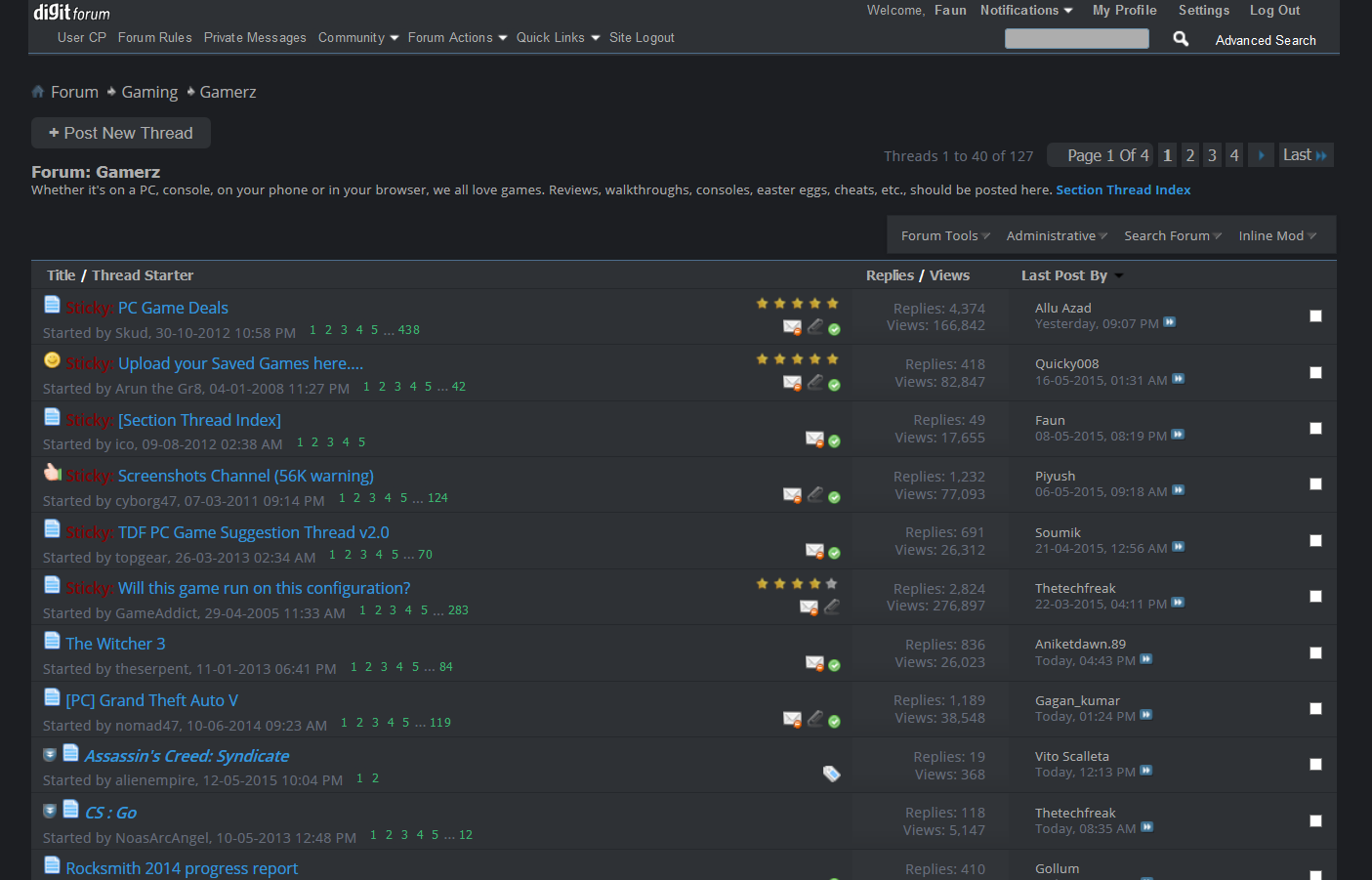Click the tag icon on Assassin's Creed thread

click(831, 774)
